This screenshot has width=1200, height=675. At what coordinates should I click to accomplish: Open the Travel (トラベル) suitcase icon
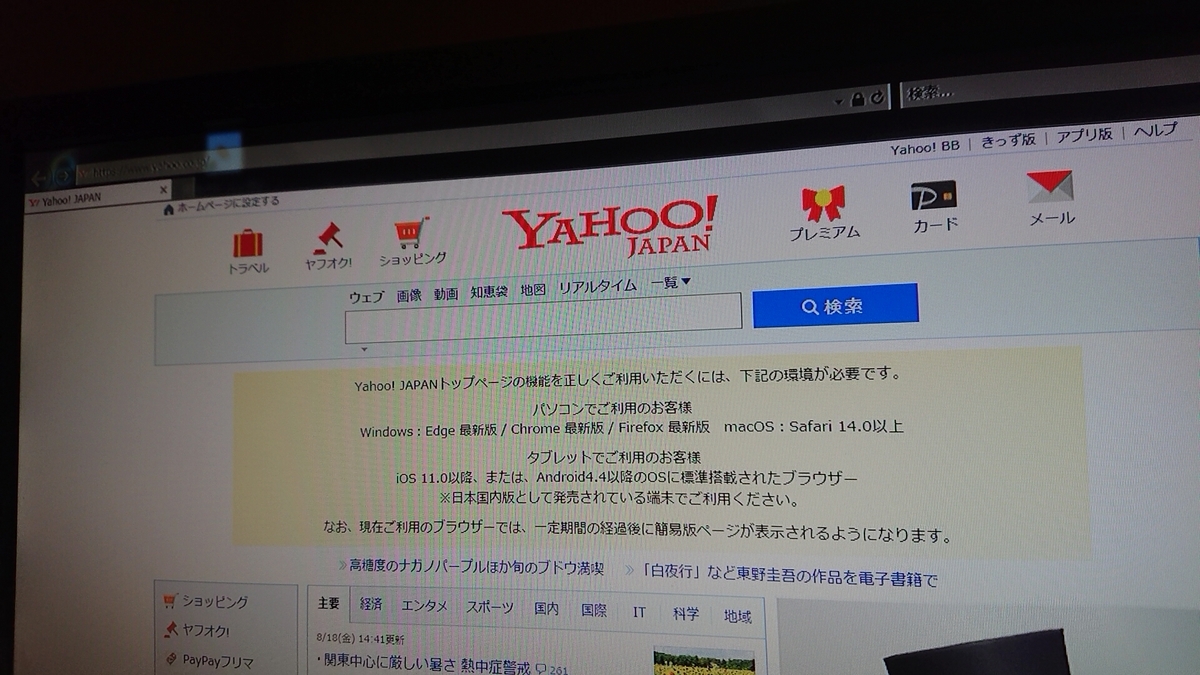tap(247, 243)
